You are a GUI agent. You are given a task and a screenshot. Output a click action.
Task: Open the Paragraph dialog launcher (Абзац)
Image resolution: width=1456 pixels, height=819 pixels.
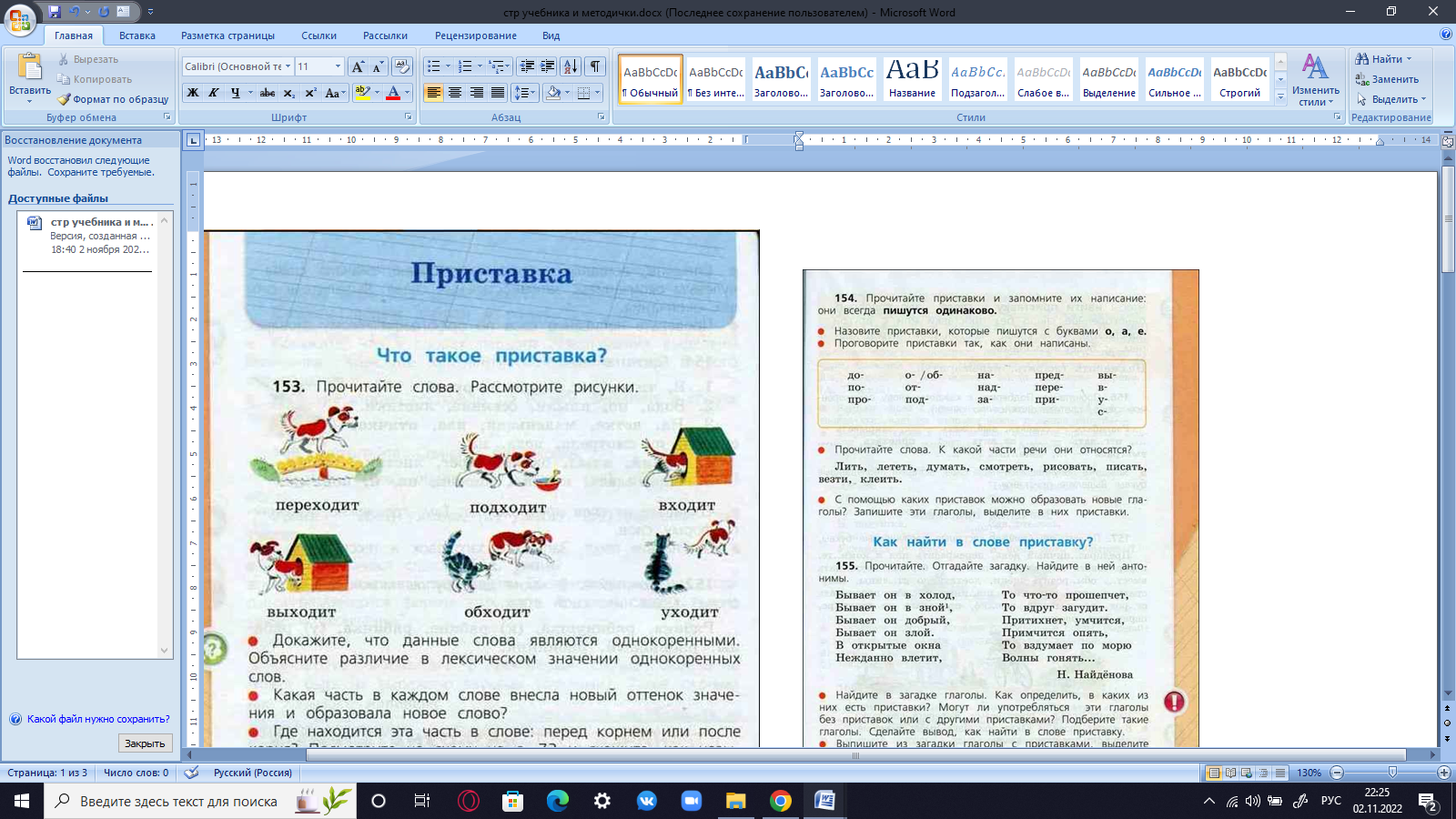pos(602,117)
